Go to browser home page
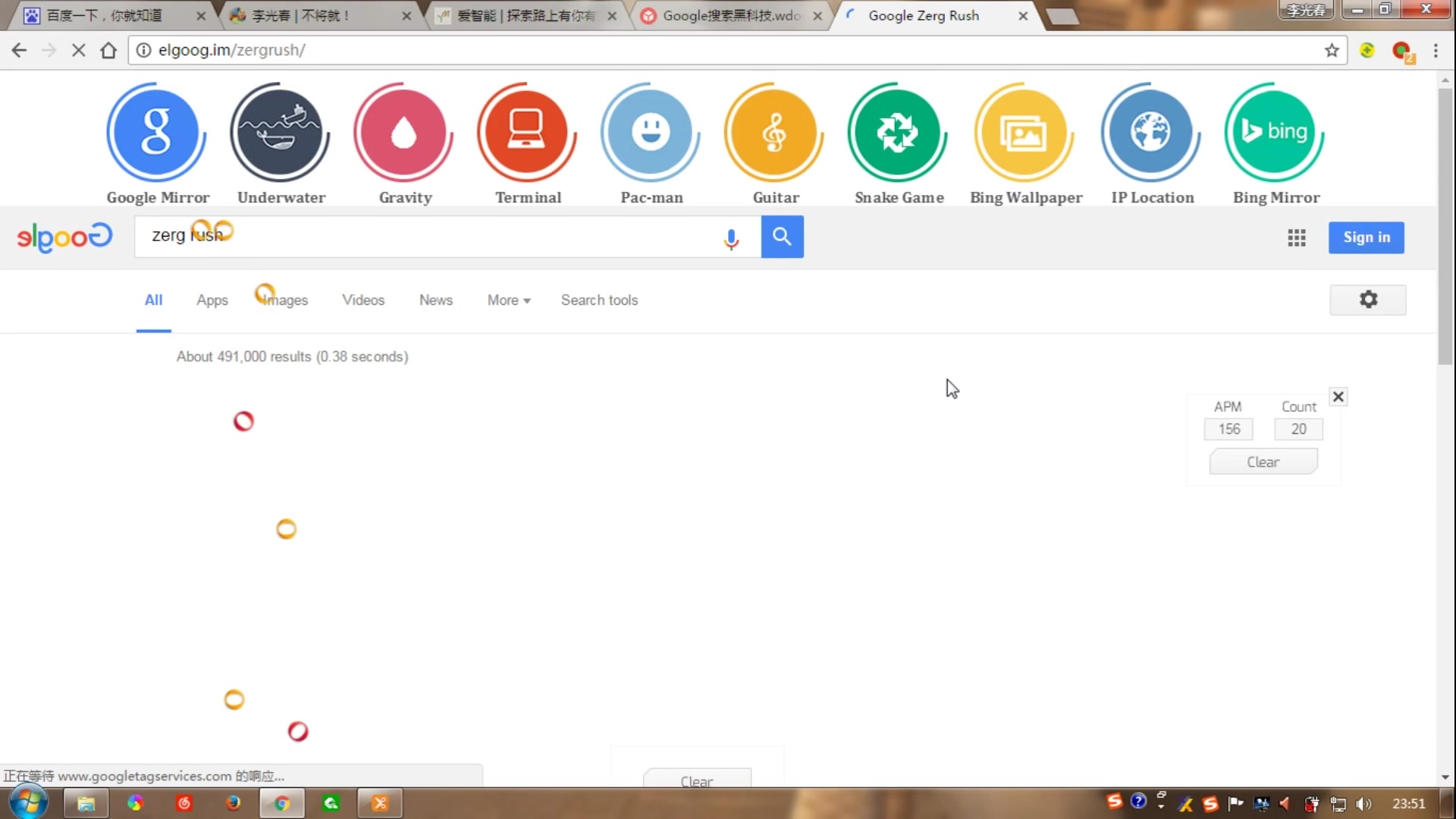This screenshot has width=1456, height=819. pos(108,50)
